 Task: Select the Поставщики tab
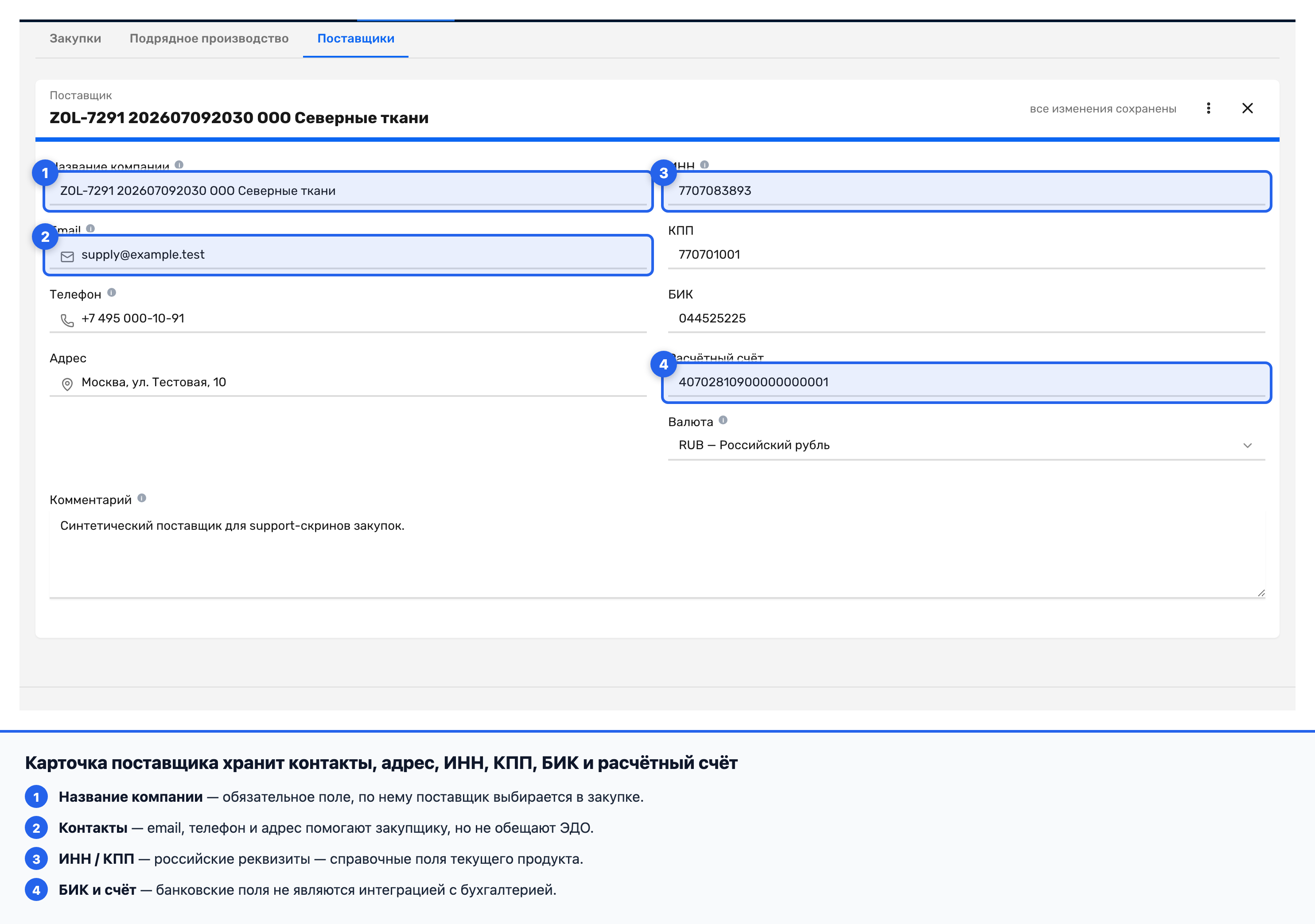point(356,39)
